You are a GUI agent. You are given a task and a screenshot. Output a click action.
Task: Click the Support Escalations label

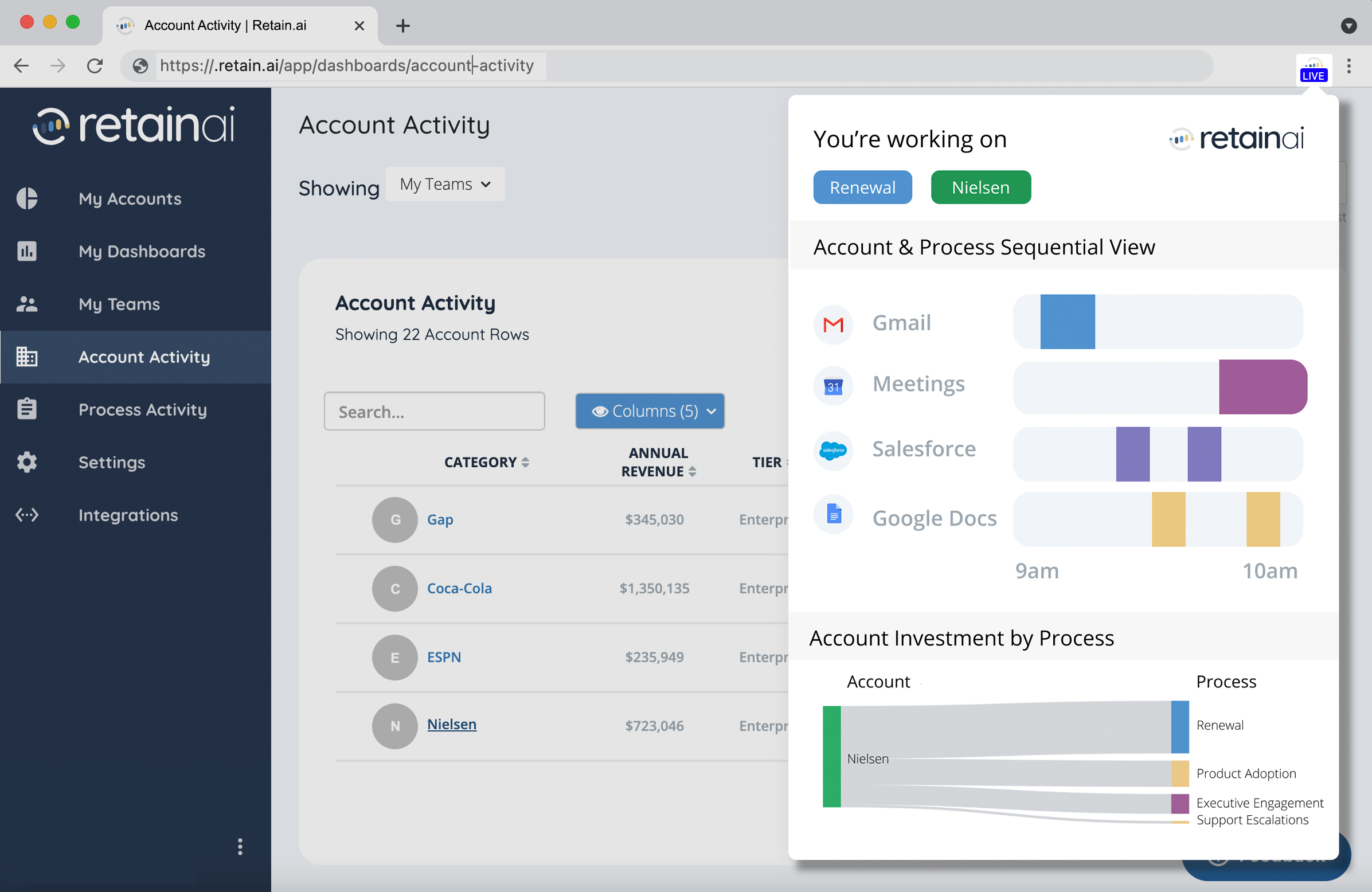coord(1252,820)
